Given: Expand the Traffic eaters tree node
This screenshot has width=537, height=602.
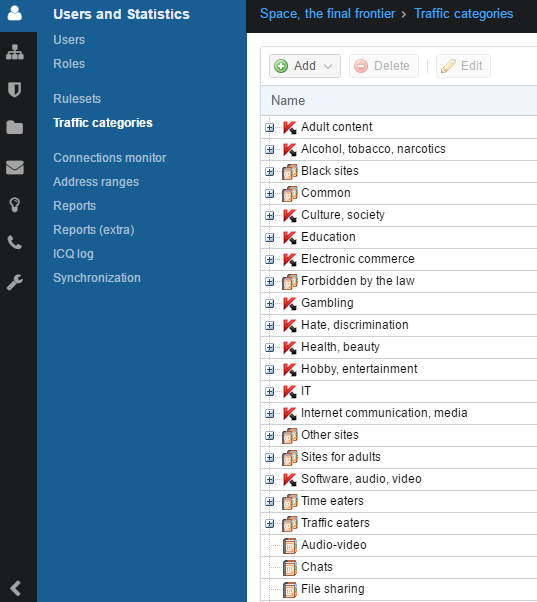Looking at the screenshot, I should 269,524.
